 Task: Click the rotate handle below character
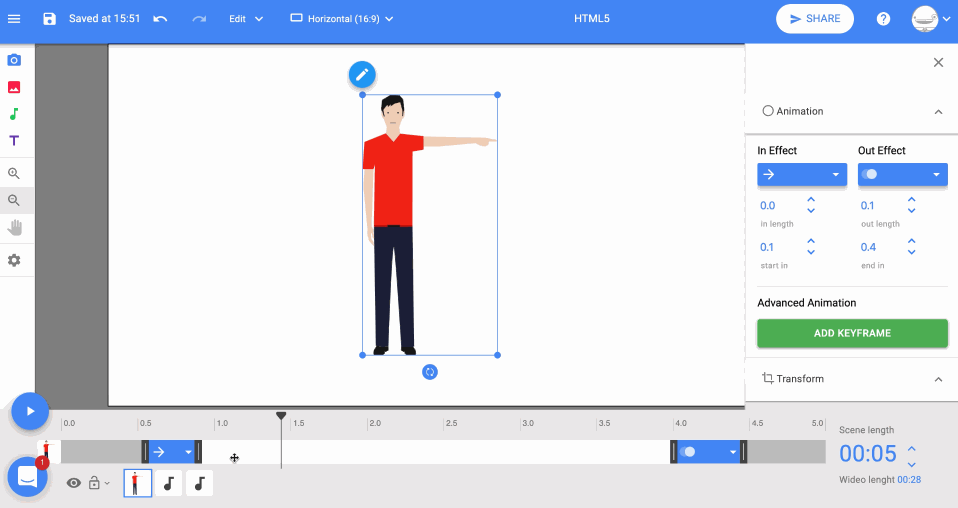pos(430,372)
